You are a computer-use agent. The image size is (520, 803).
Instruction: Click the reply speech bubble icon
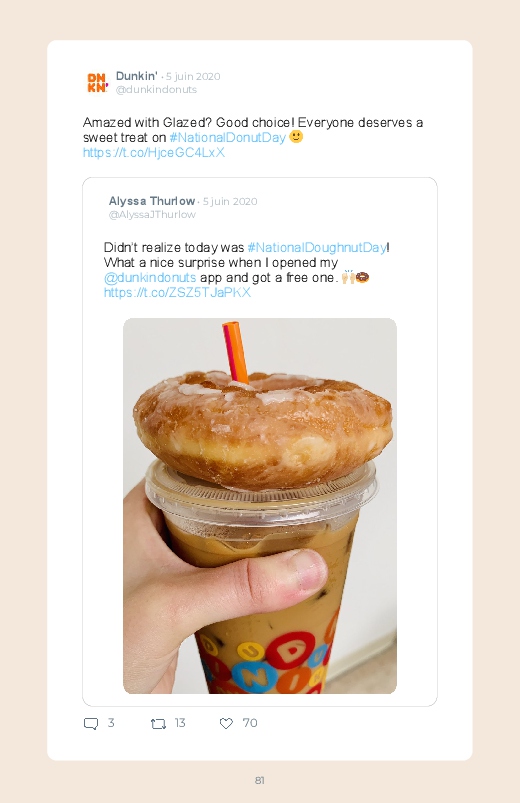91,724
